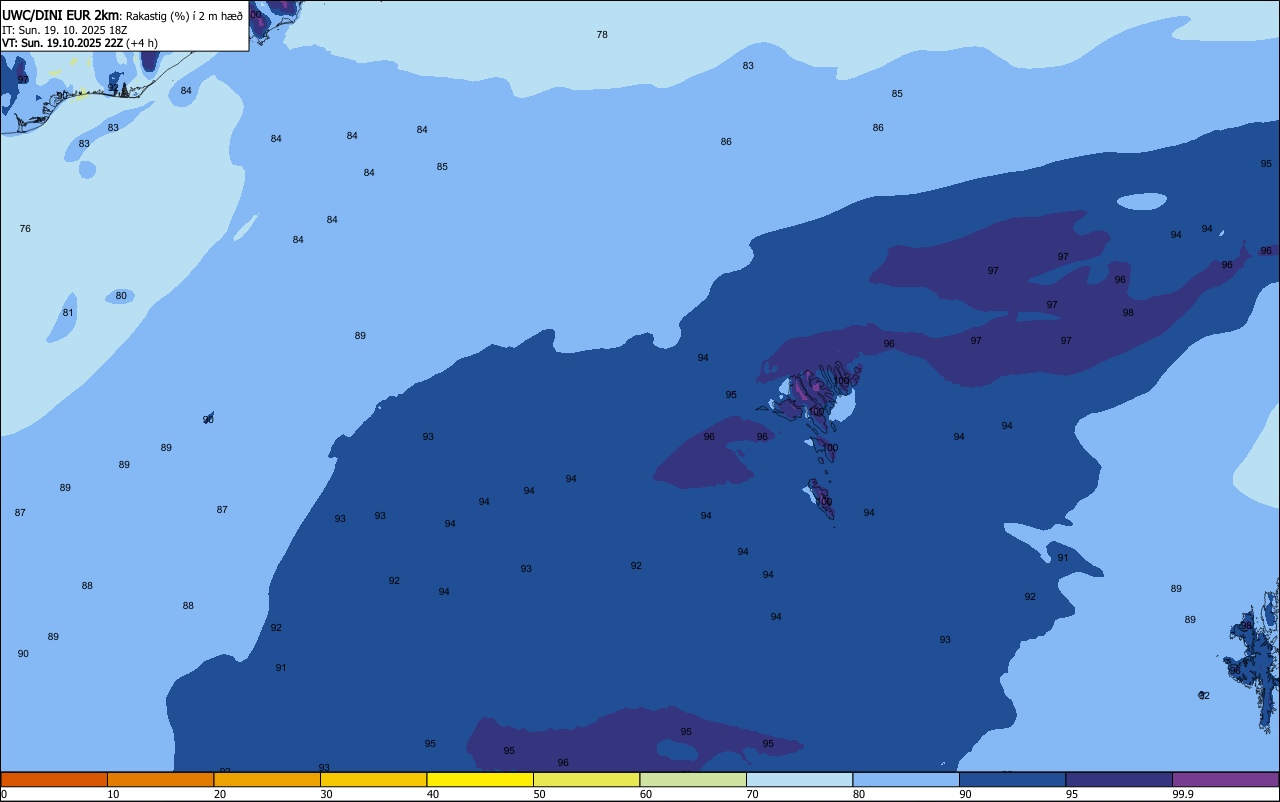
Task: Click the legend tick label 10
Action: click(113, 794)
